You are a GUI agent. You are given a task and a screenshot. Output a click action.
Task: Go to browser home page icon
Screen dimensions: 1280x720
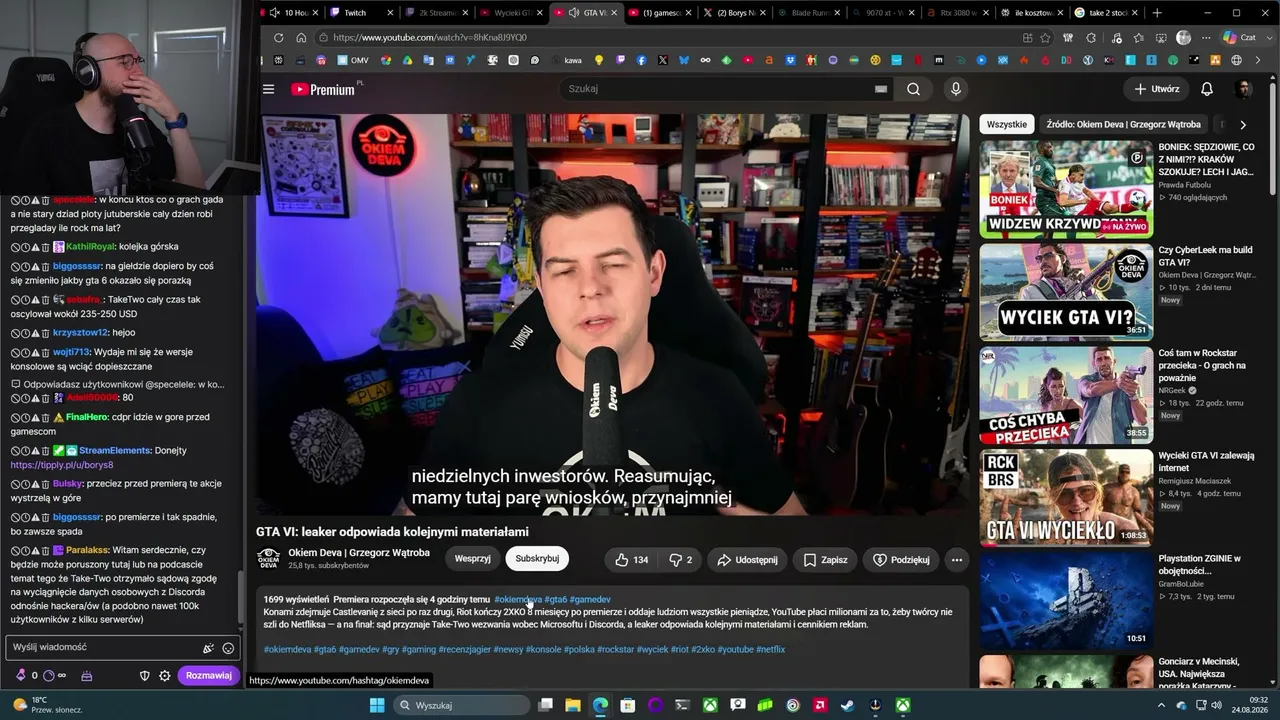point(301,37)
